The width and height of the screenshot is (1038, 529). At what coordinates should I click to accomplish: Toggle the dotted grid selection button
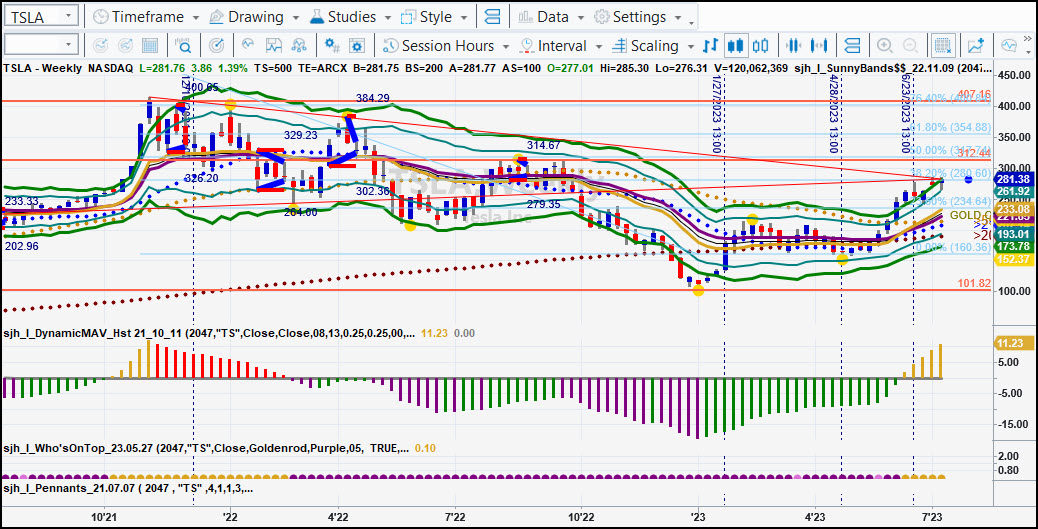pos(942,46)
